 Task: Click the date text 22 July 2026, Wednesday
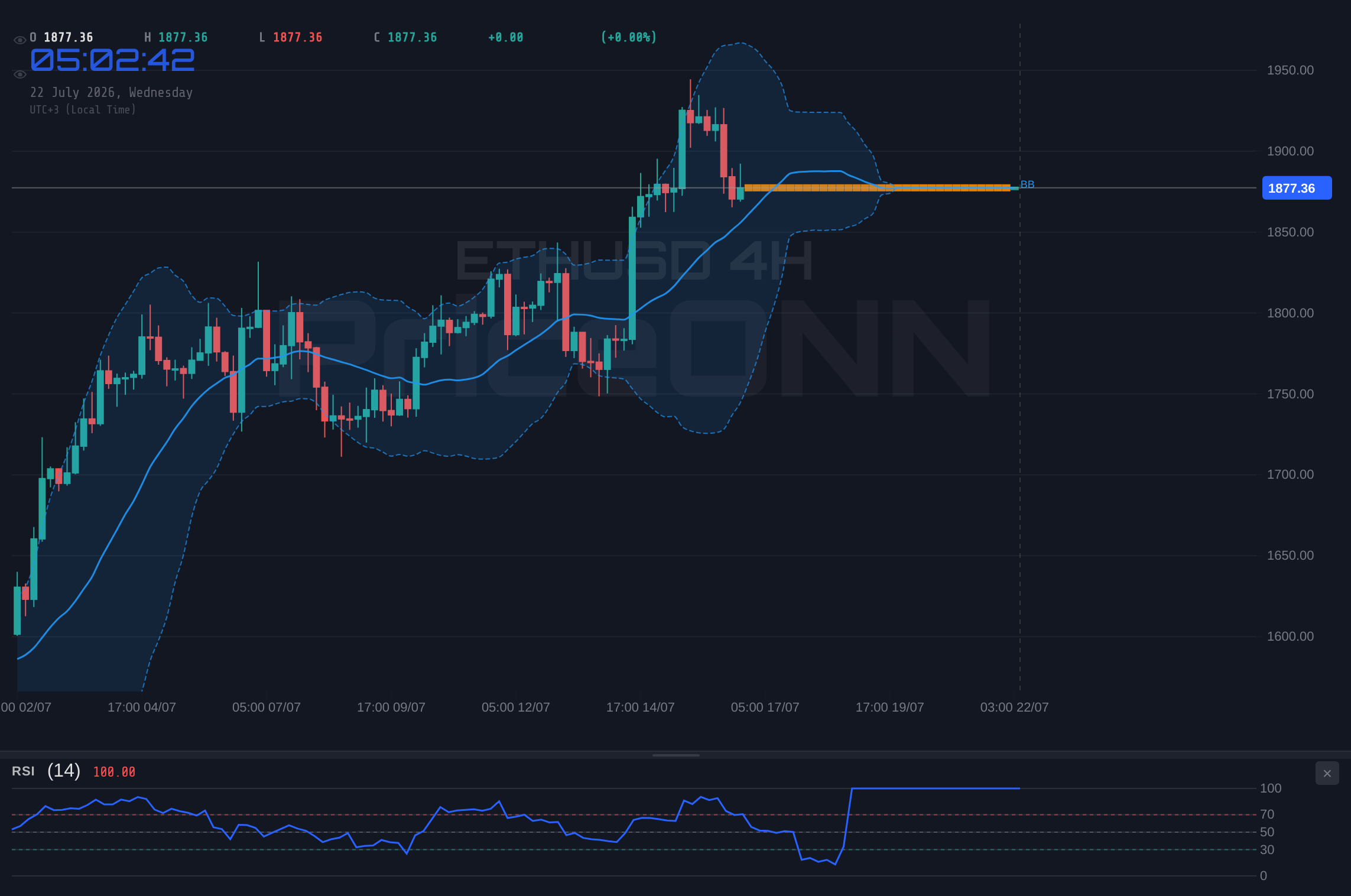pos(111,93)
